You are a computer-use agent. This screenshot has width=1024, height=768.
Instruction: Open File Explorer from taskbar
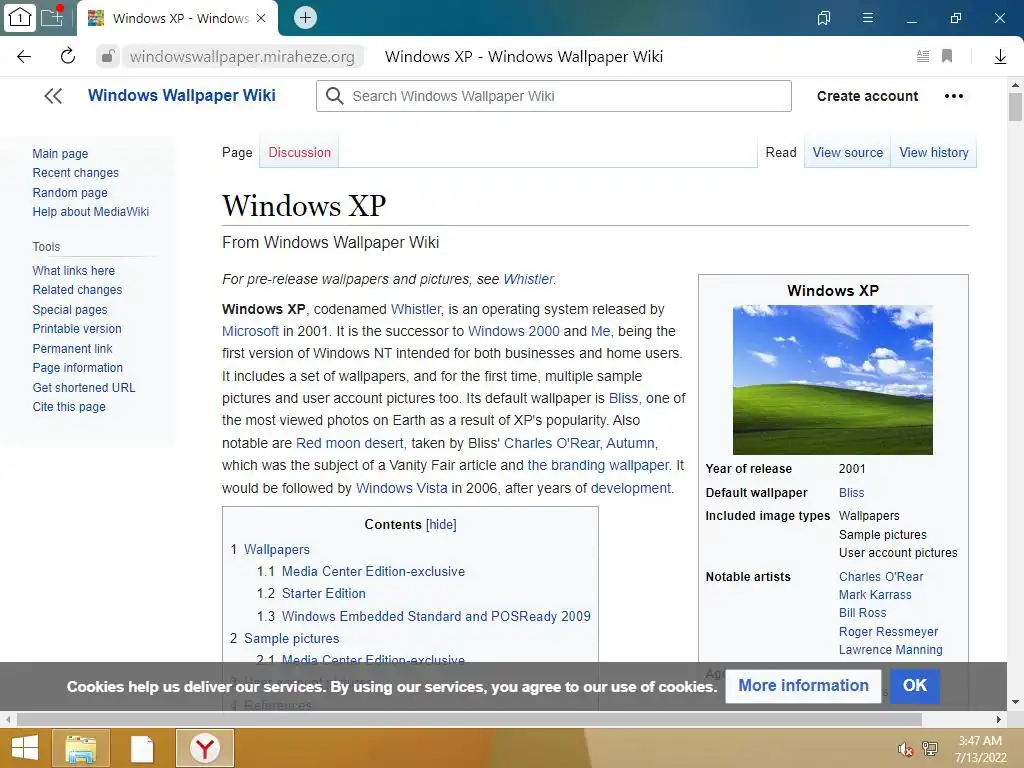[x=81, y=748]
